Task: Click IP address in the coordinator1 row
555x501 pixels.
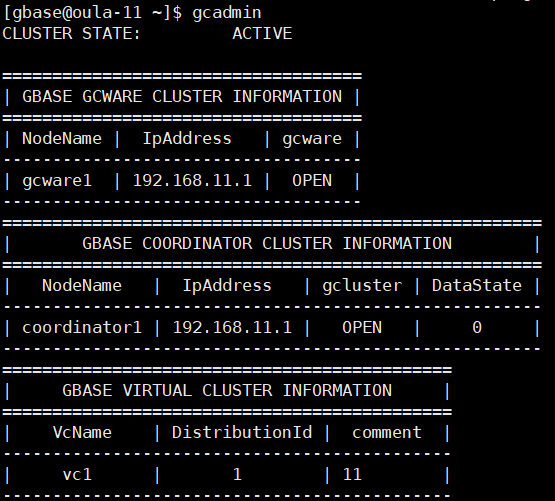Action: tap(232, 328)
